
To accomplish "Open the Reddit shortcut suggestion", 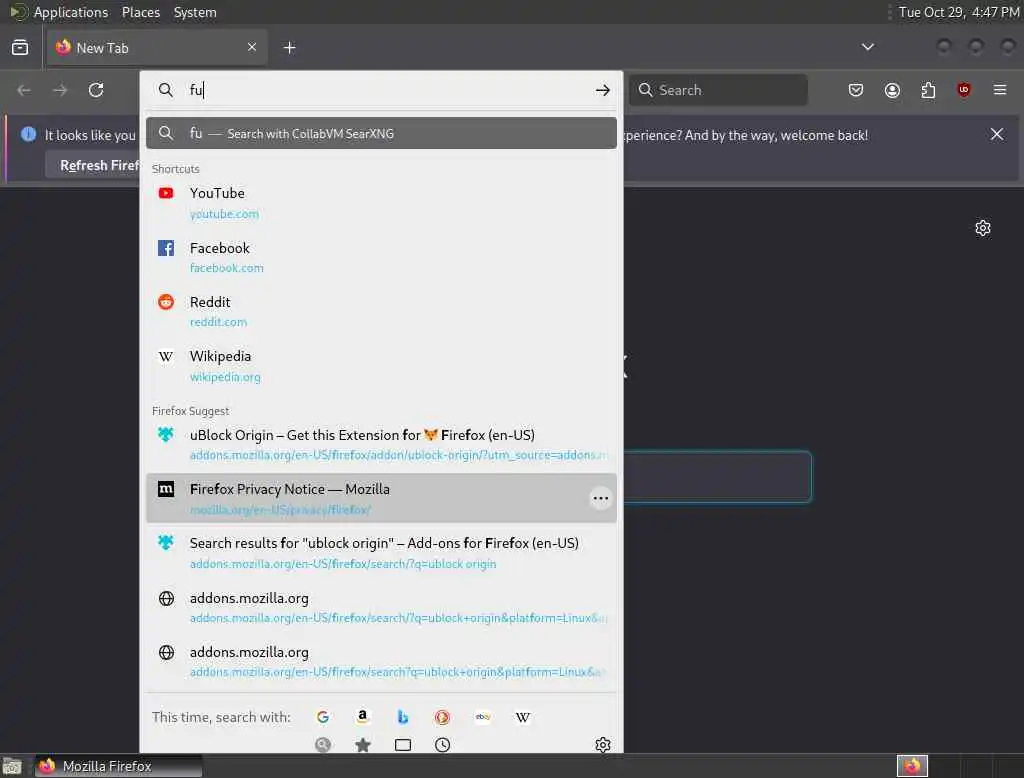I will (x=381, y=312).
